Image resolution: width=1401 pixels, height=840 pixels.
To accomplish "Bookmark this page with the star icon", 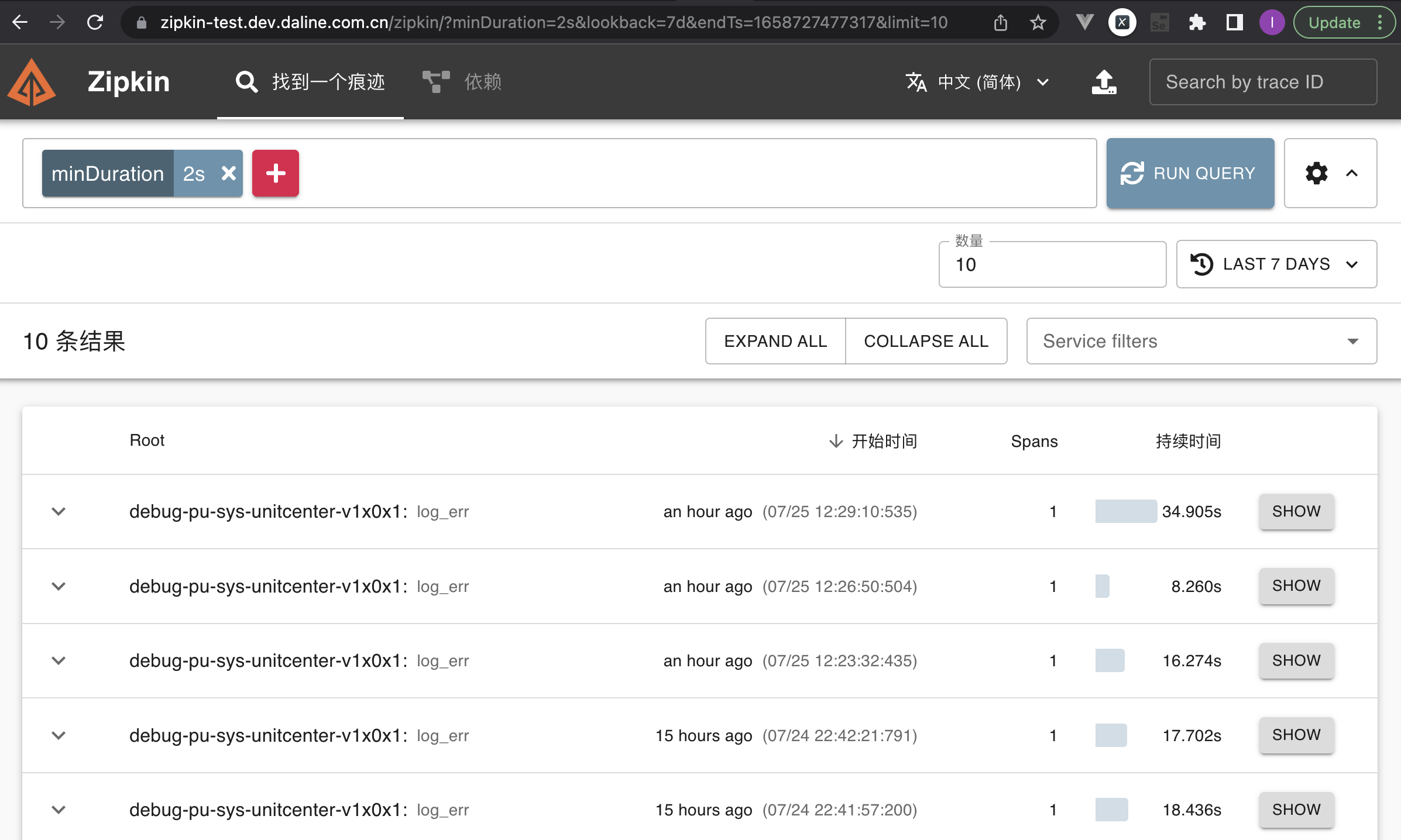I will pos(1038,22).
